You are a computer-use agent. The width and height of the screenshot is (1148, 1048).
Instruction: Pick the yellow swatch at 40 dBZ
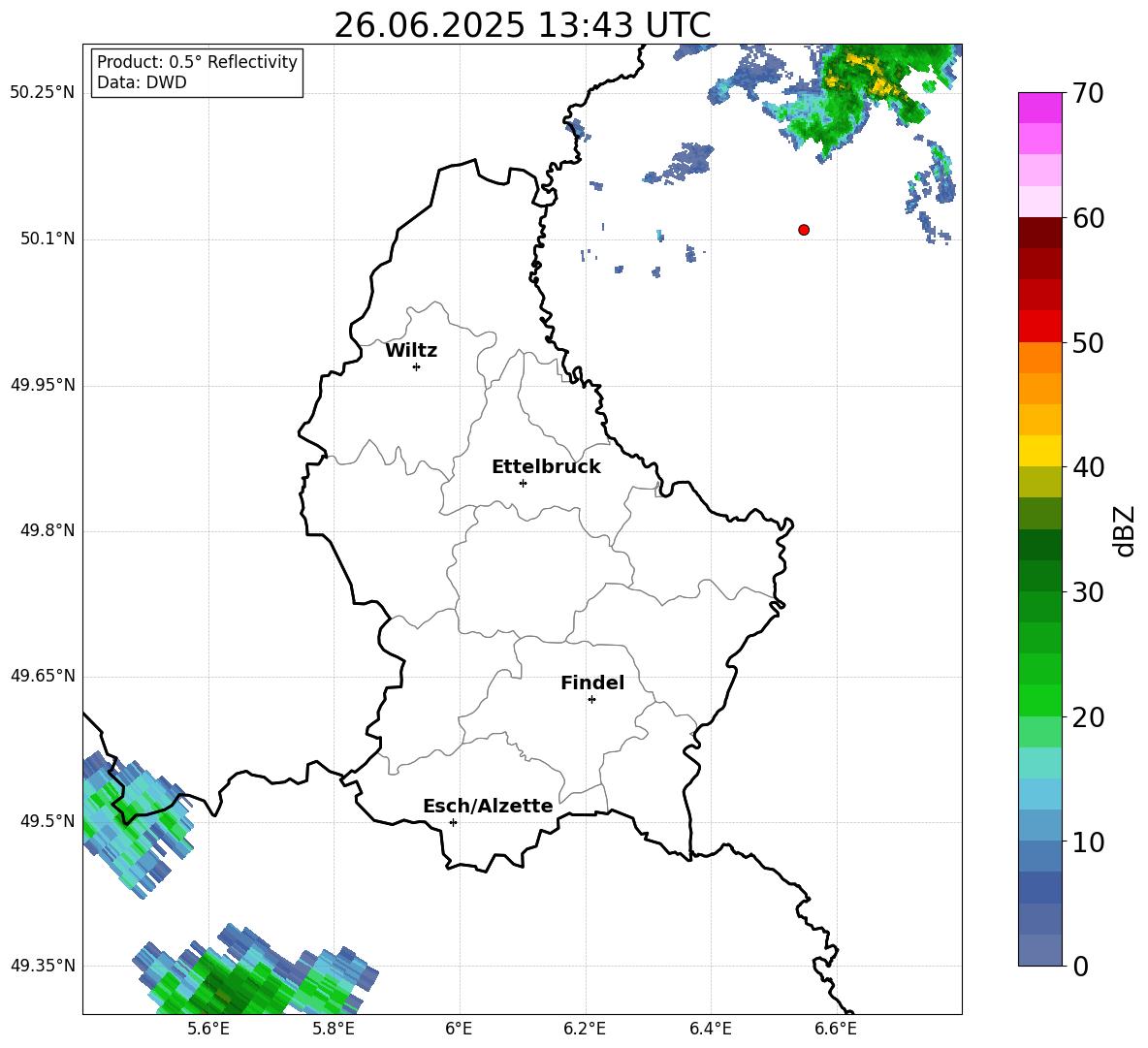tap(1039, 451)
